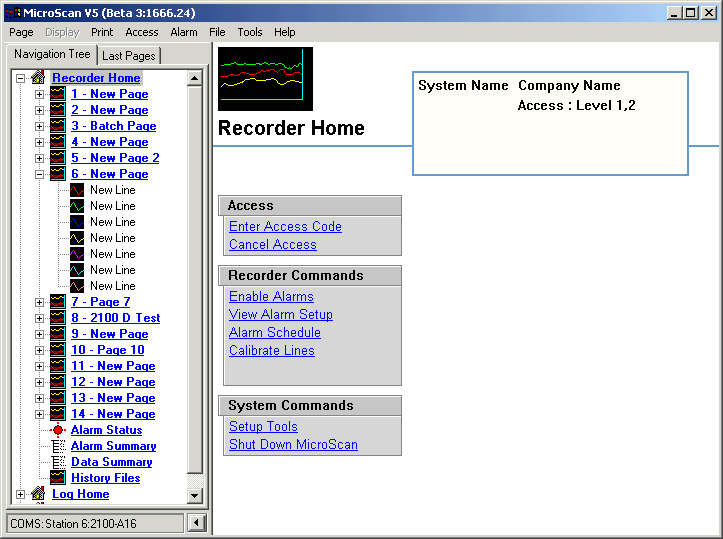
Task: Click the navigation tree scroll down arrow
Action: 195,496
